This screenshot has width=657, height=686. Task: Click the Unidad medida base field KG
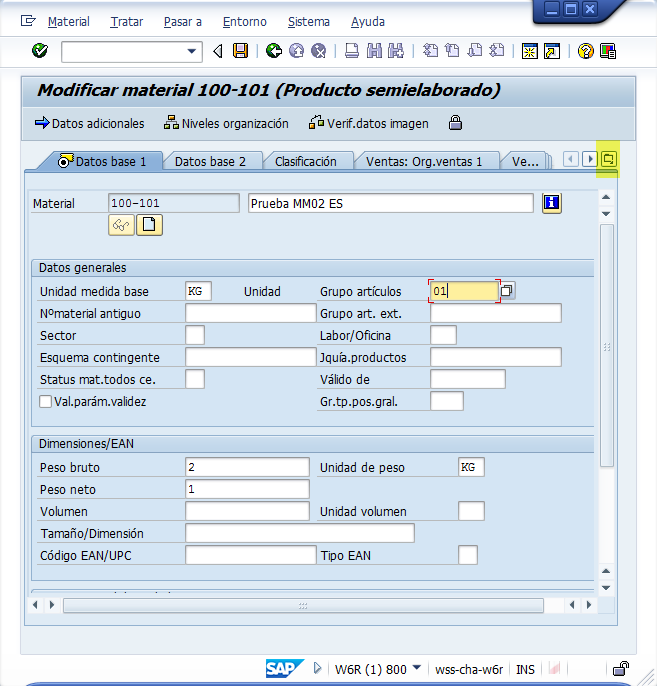point(199,291)
